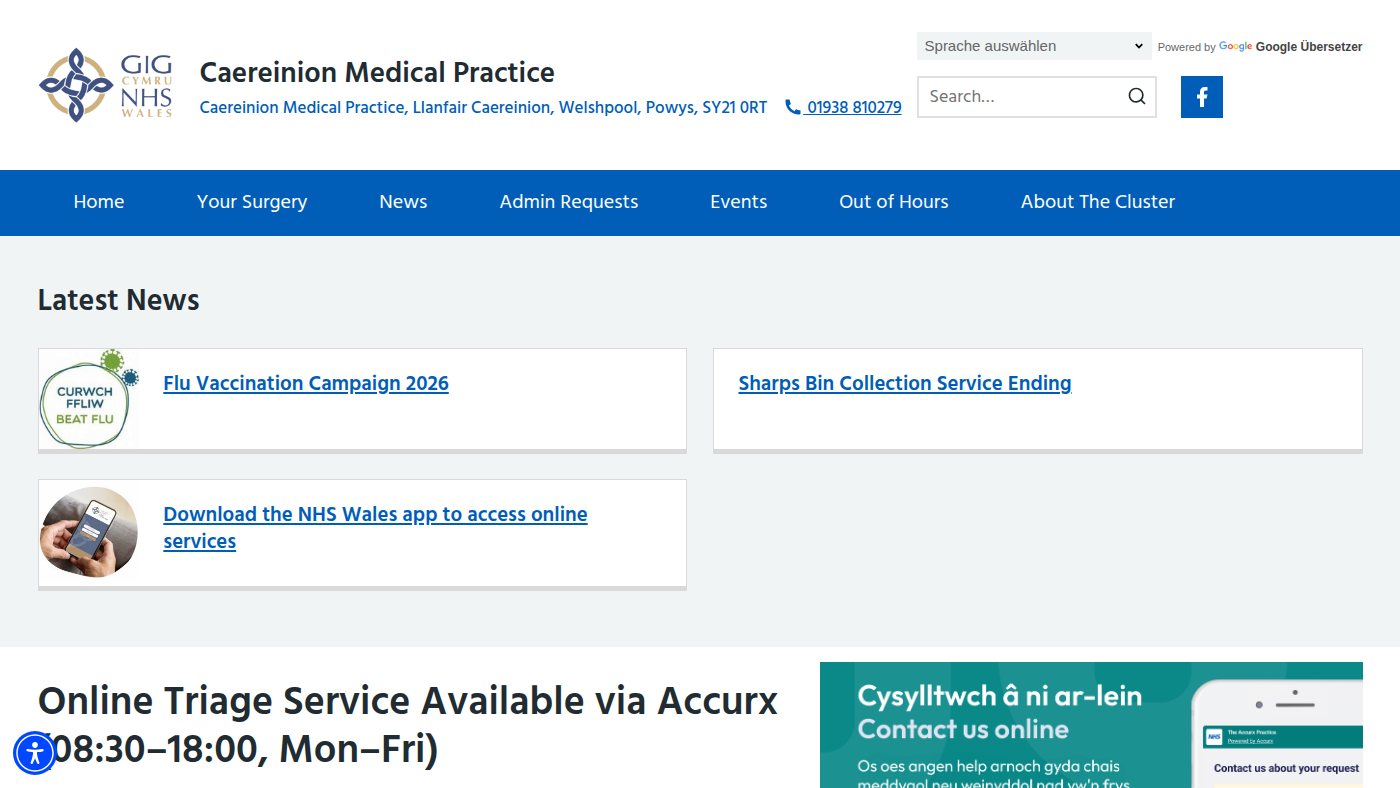Click the phone icon beside 01938 810279

click(793, 107)
